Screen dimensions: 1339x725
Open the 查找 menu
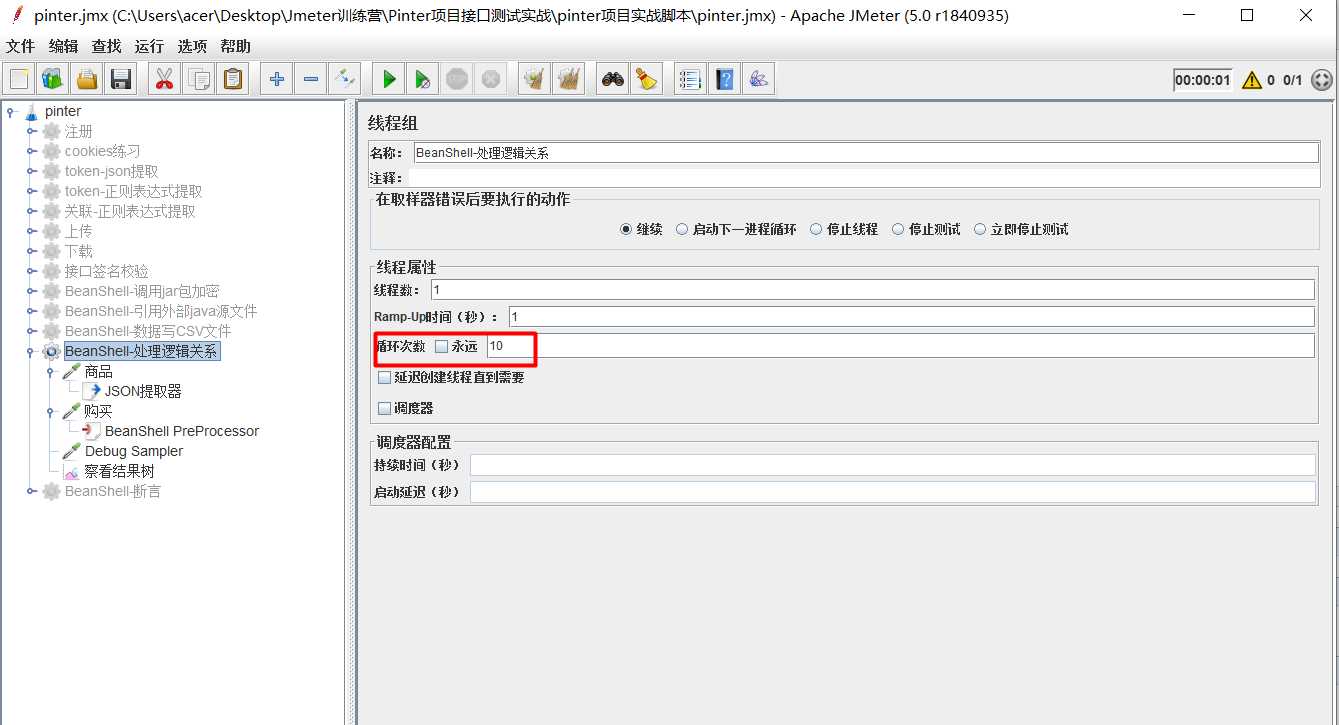pos(106,46)
